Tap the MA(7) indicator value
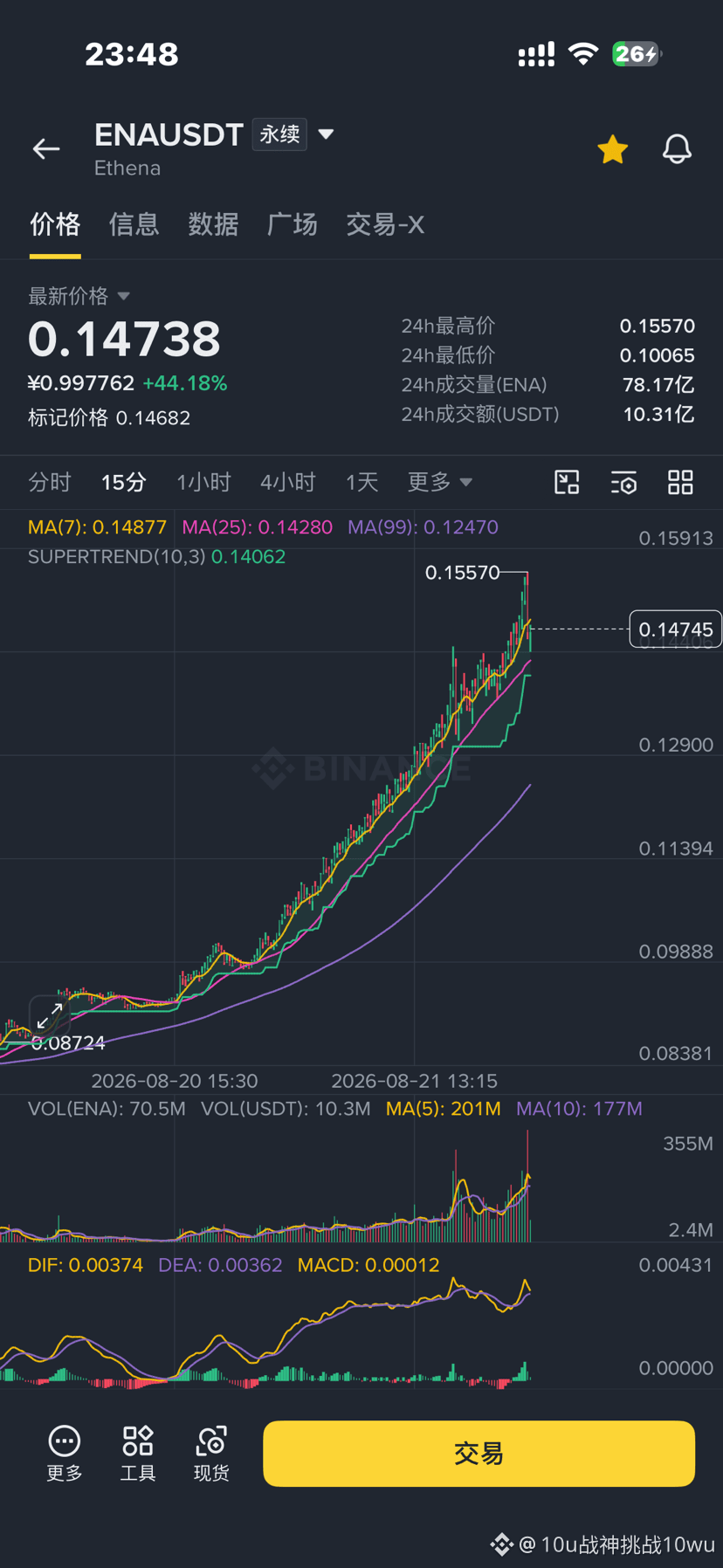This screenshot has height=1568, width=723. tap(97, 527)
